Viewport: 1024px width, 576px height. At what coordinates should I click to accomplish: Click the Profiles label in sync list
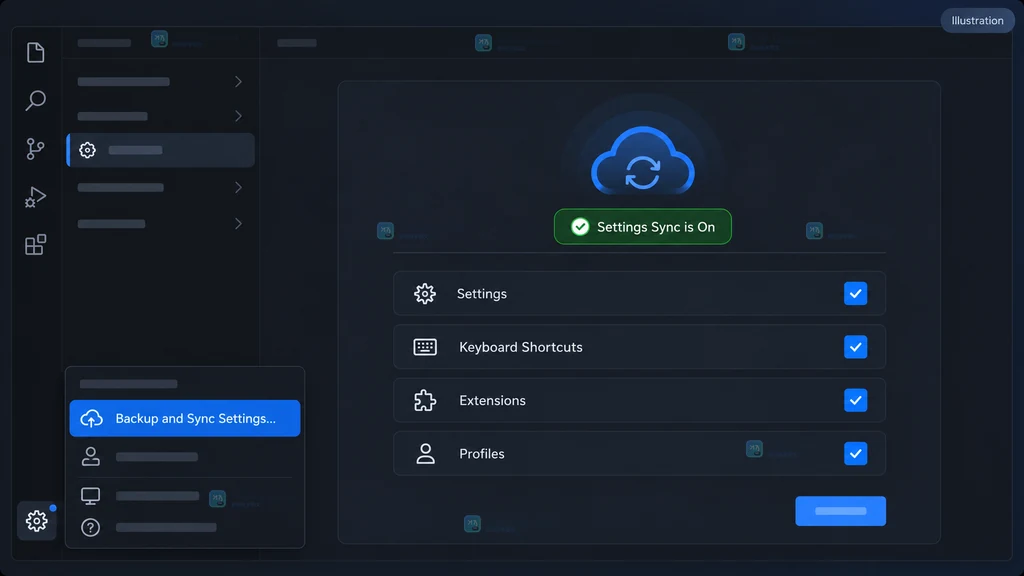(481, 453)
